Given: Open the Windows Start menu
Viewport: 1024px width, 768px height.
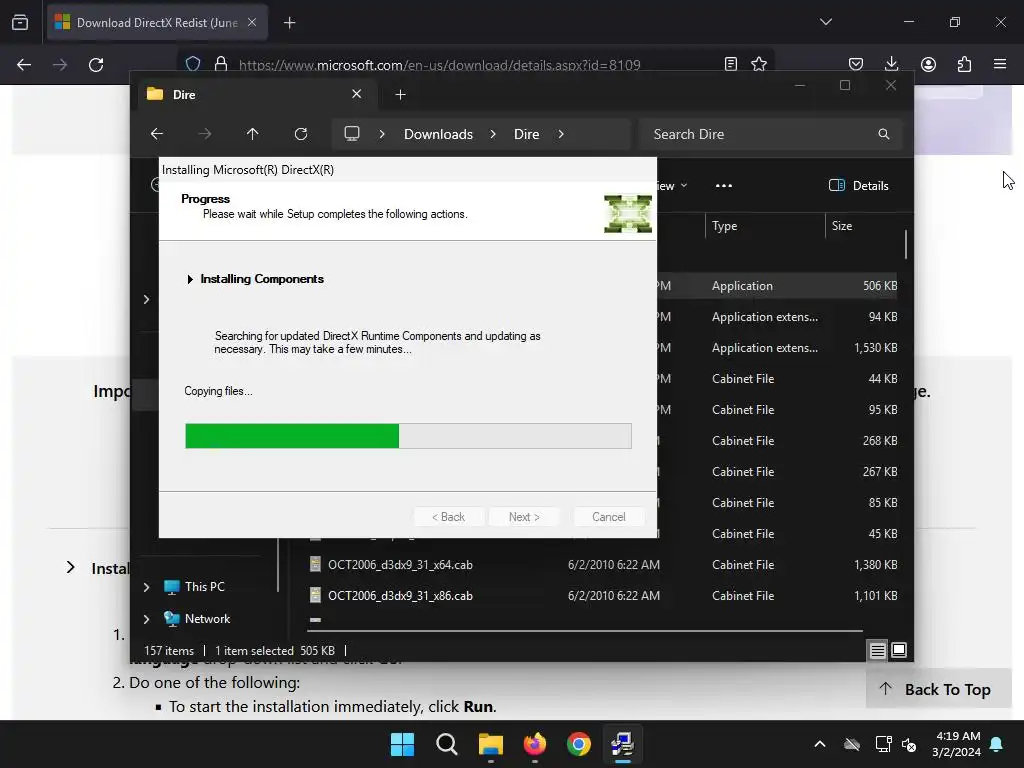Looking at the screenshot, I should tap(402, 744).
